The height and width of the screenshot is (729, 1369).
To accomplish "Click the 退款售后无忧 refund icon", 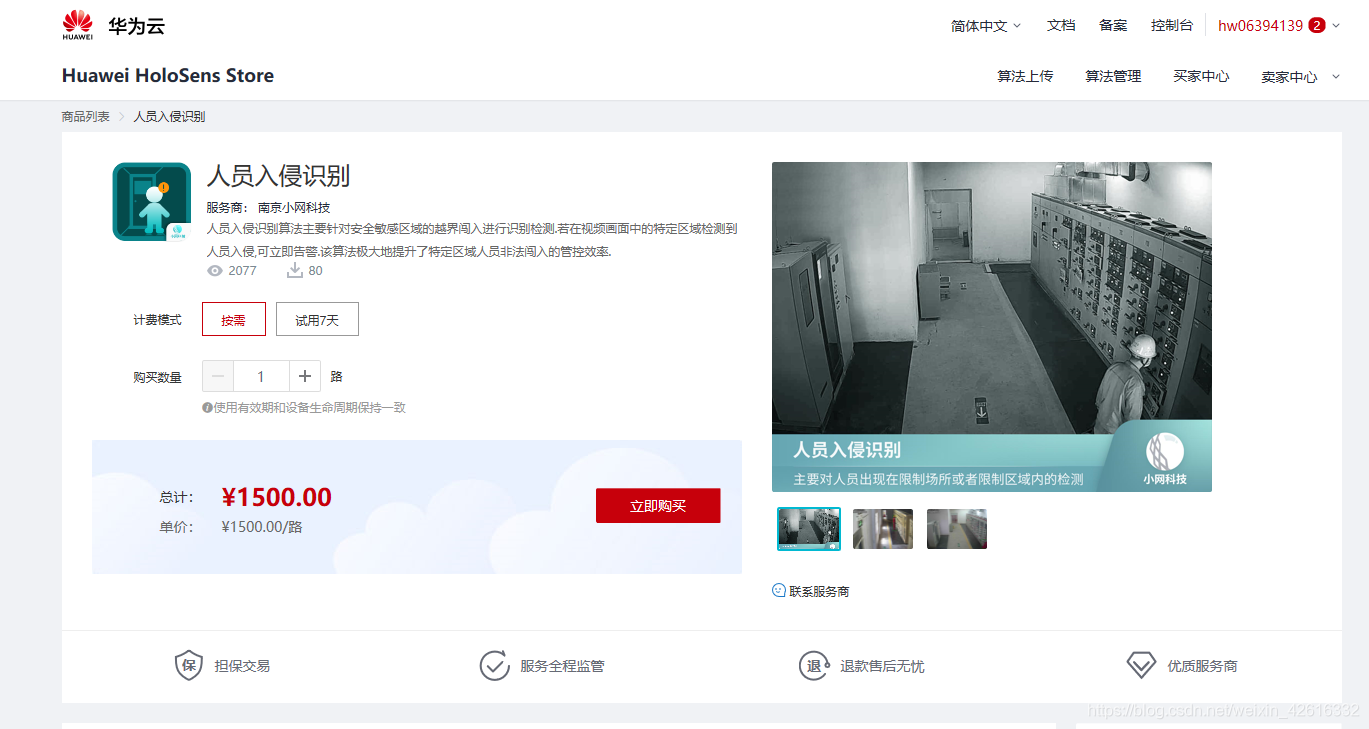I will (x=813, y=665).
